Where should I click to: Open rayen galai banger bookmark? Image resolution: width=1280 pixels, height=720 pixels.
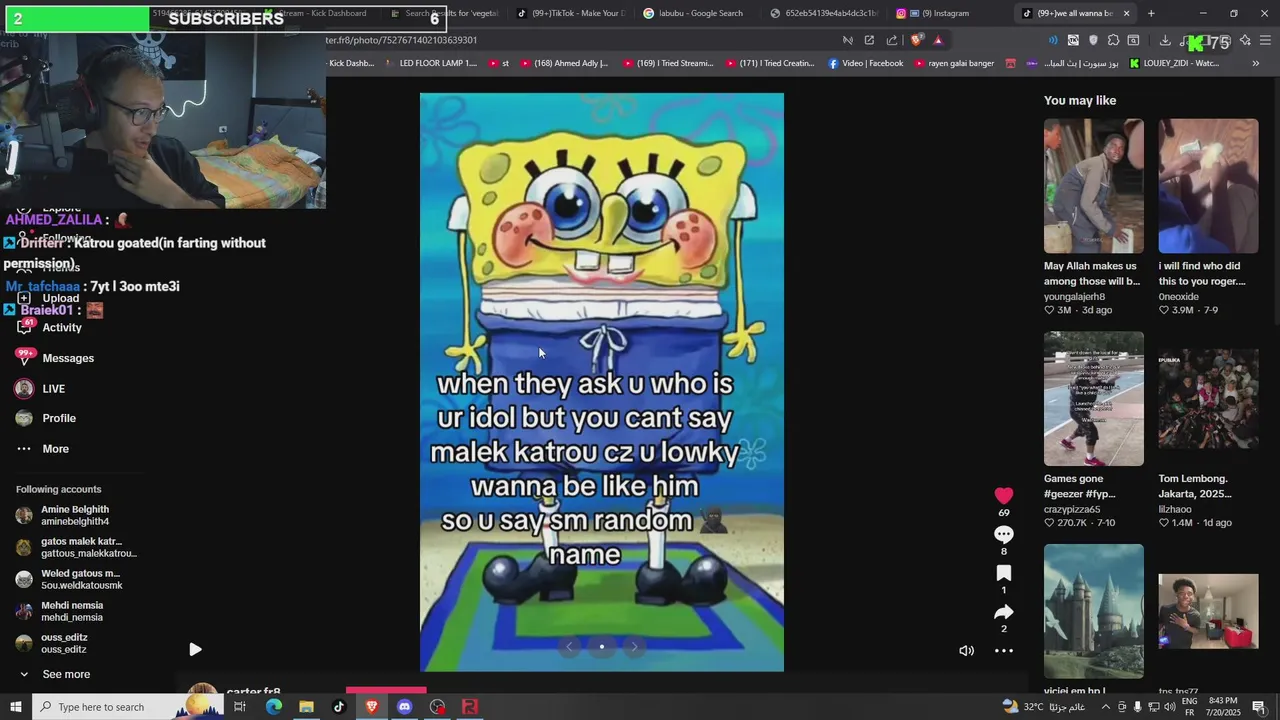pos(953,63)
